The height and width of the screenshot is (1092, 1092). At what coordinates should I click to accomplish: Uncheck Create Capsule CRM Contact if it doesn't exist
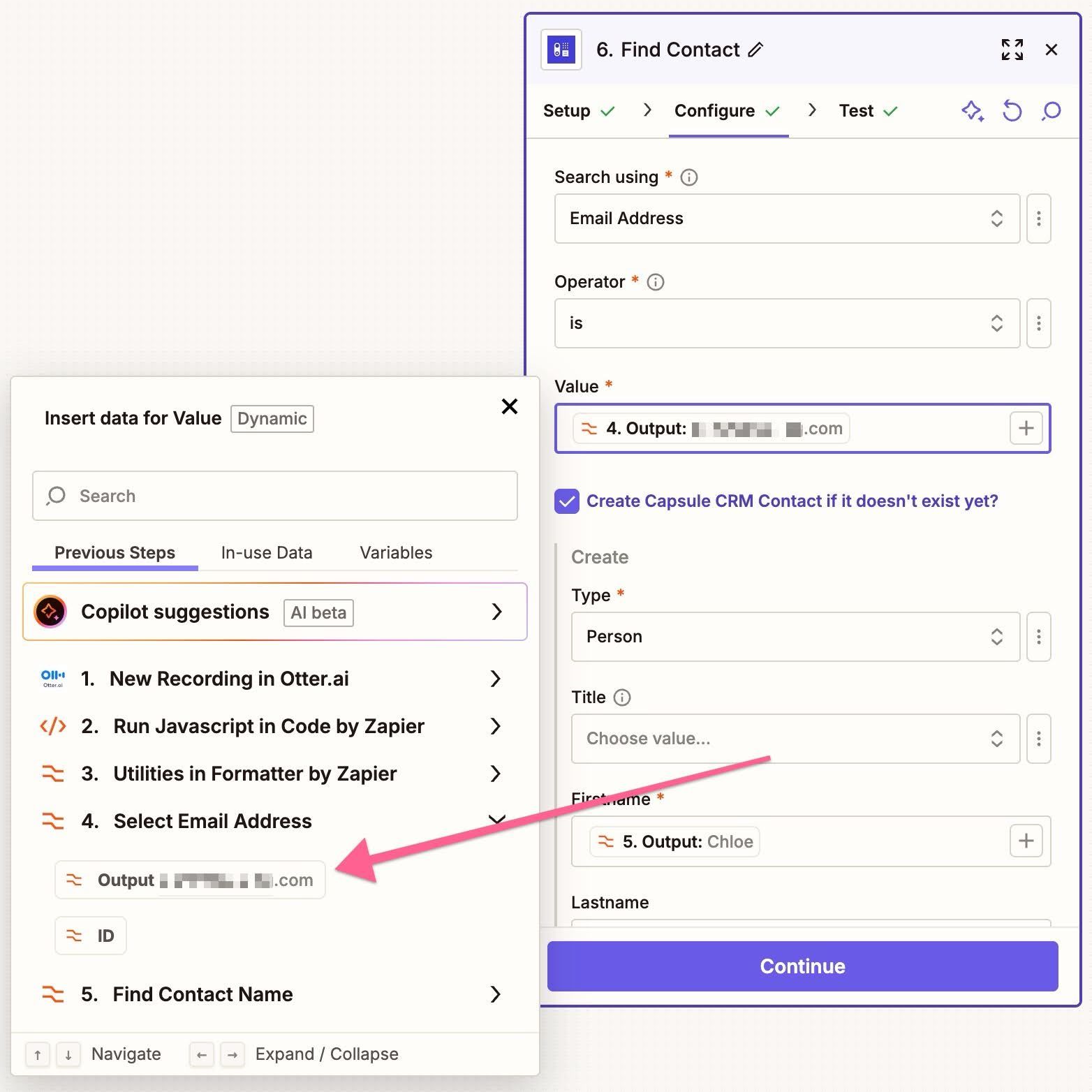(566, 501)
